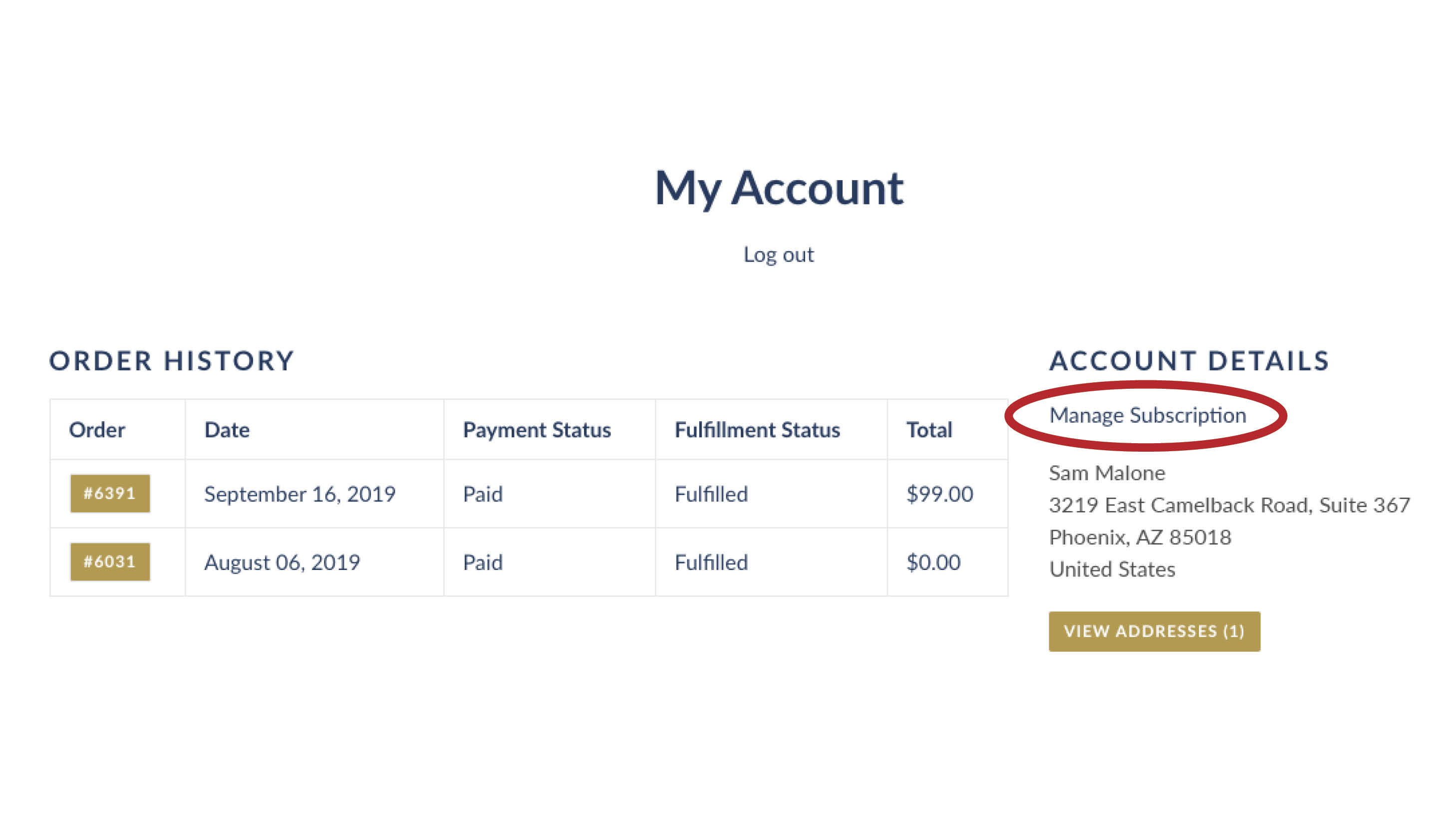Click the Sam Malone account name
The width and height of the screenshot is (1456, 832).
(x=1107, y=473)
